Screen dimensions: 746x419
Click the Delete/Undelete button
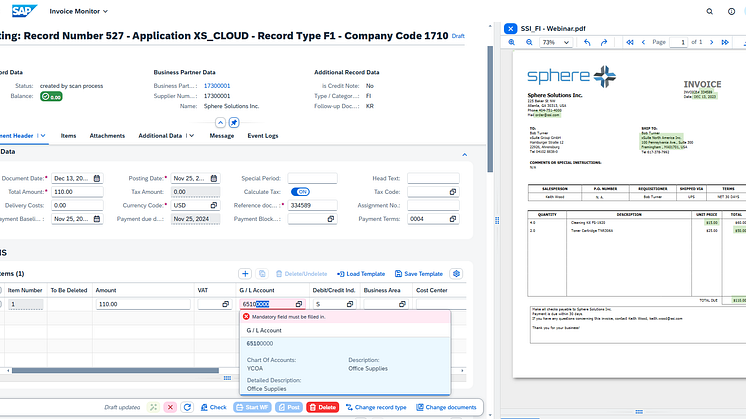[x=302, y=273]
